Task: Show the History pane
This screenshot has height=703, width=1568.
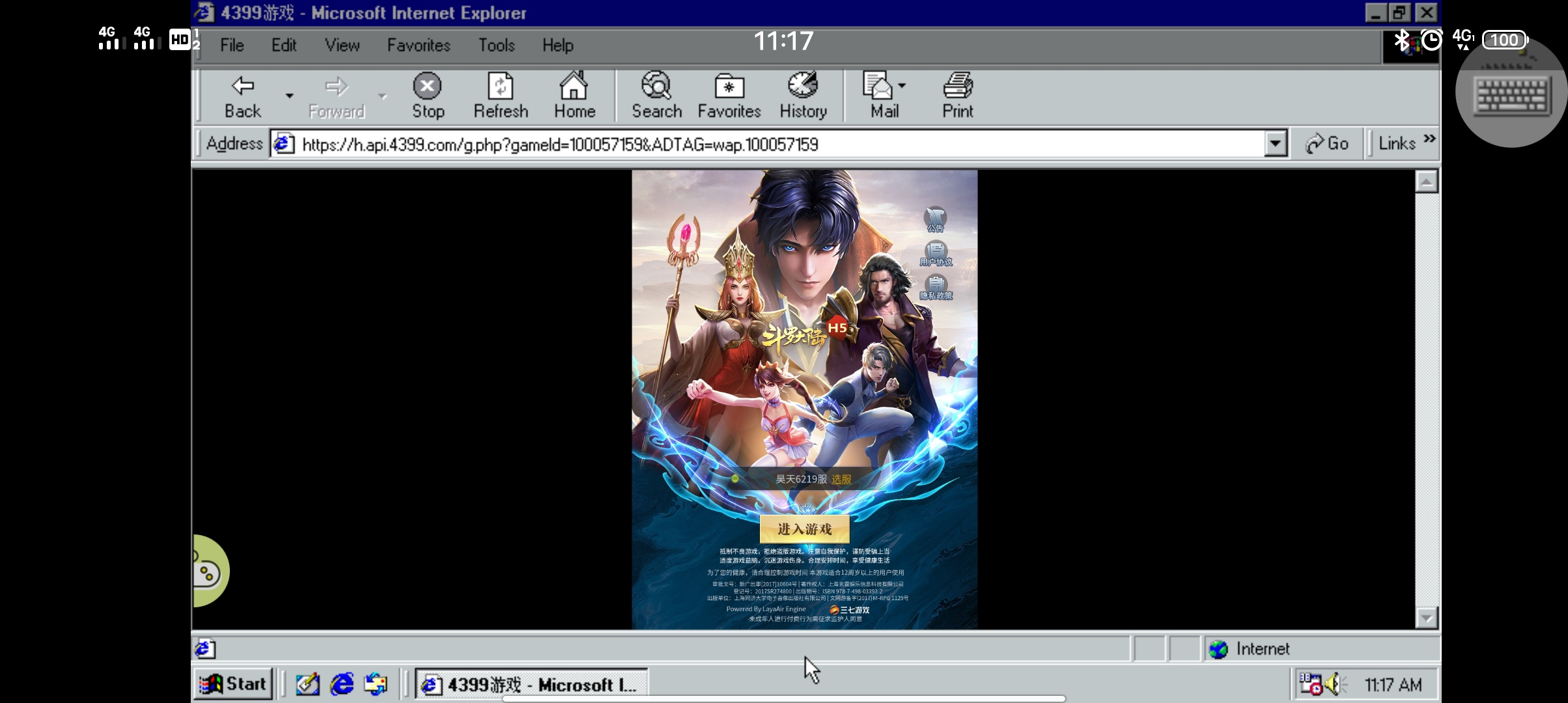Action: coord(803,96)
